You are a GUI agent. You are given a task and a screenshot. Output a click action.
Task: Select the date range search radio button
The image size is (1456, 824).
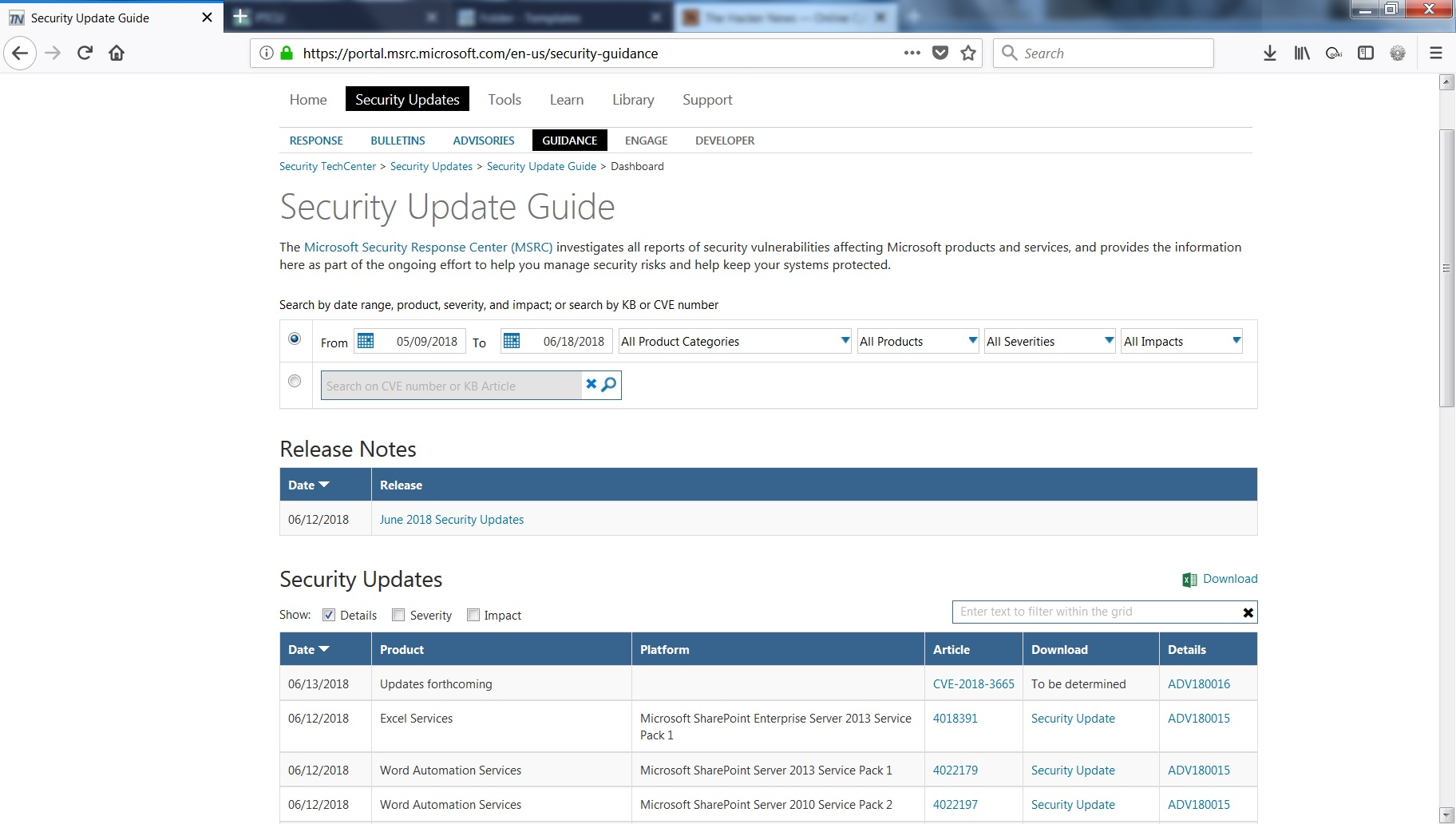click(x=295, y=339)
